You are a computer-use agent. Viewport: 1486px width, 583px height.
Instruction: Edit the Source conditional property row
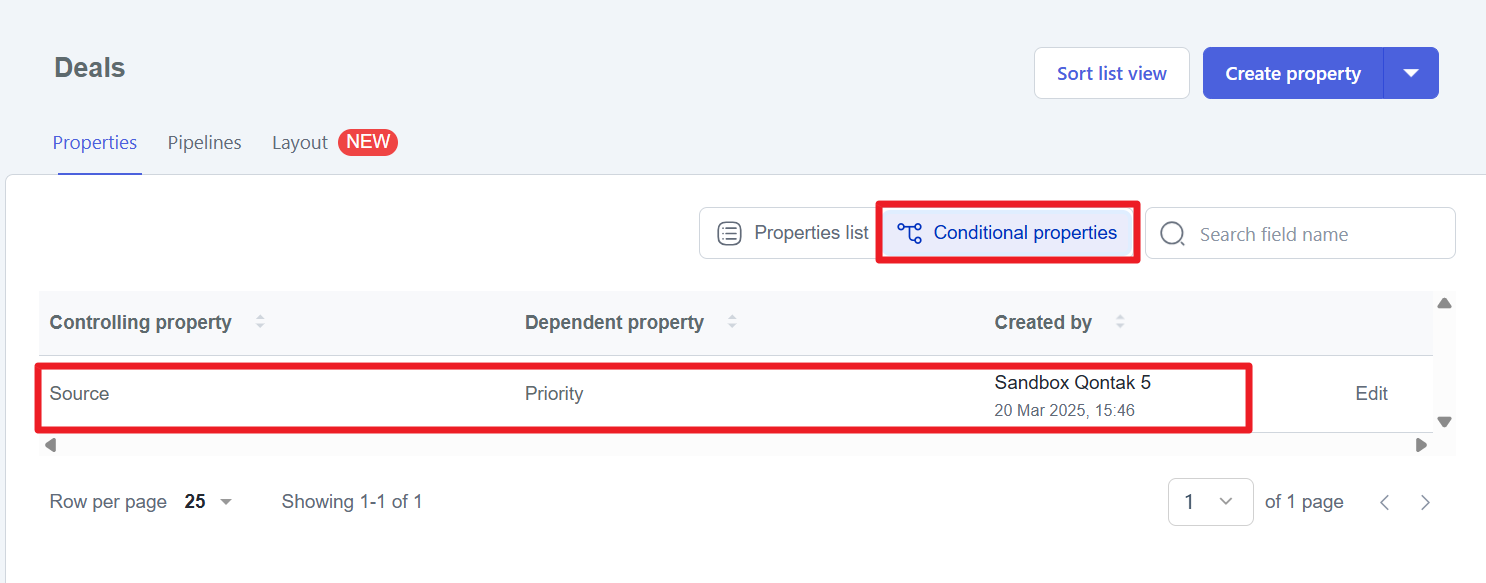(1371, 393)
